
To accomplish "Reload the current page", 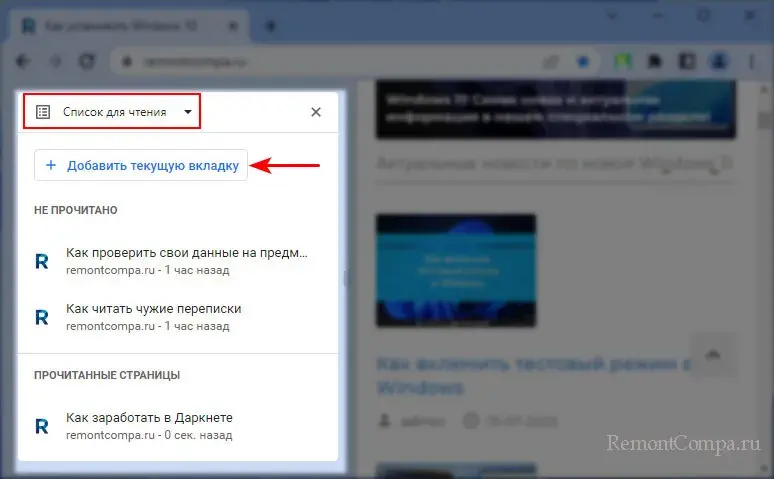I will (87, 60).
